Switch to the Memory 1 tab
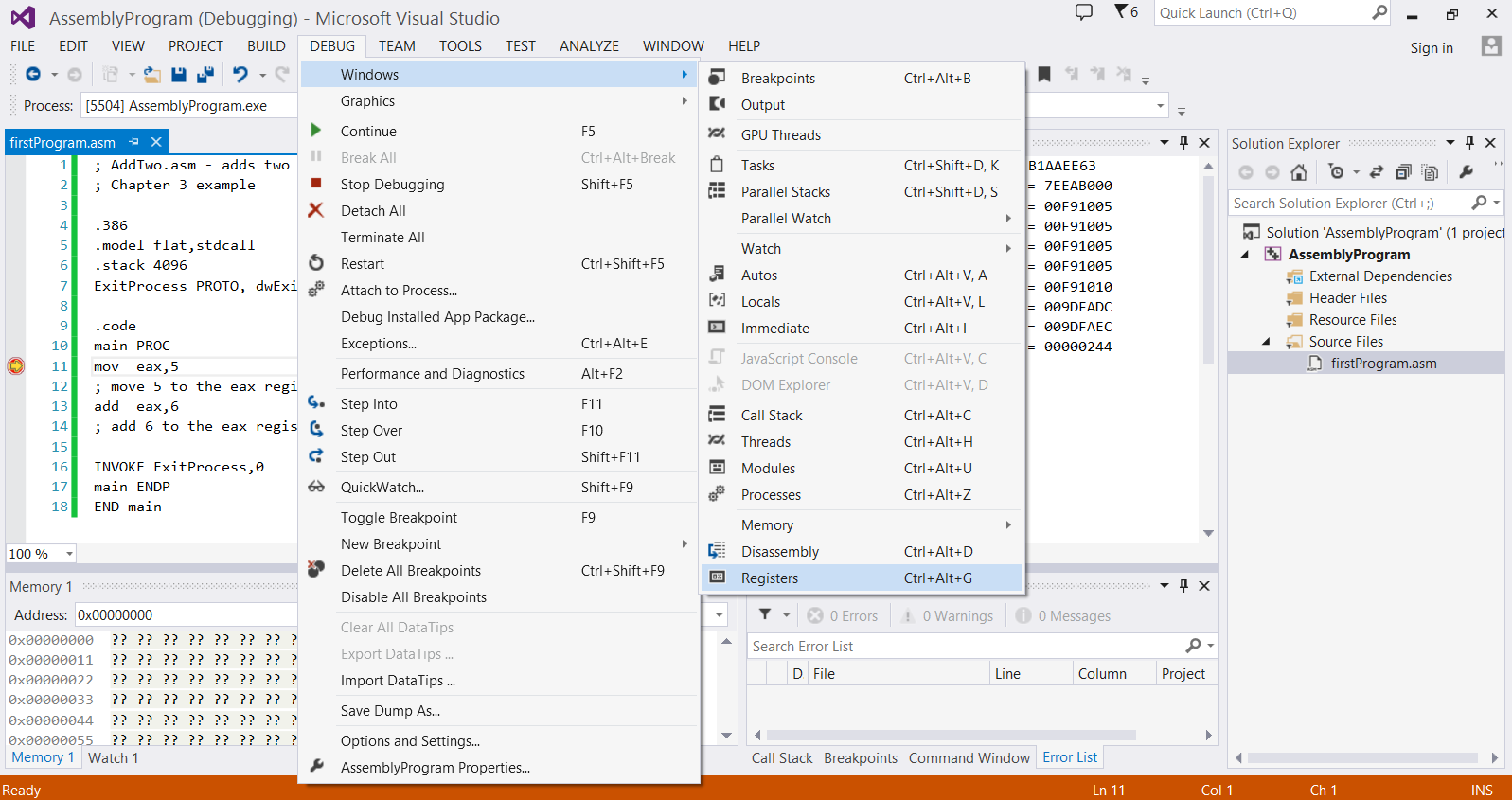This screenshot has height=800, width=1512. [43, 757]
